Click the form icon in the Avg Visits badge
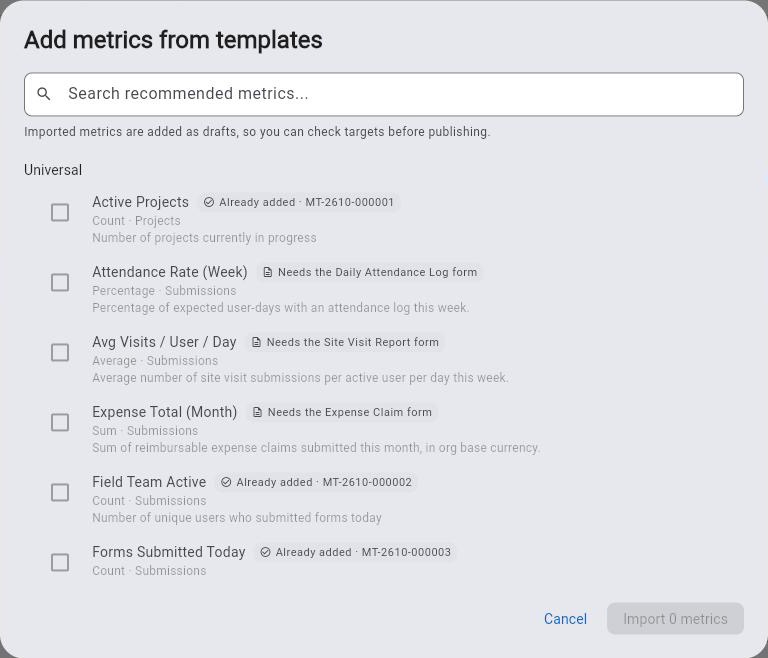The height and width of the screenshot is (658, 768). click(256, 342)
